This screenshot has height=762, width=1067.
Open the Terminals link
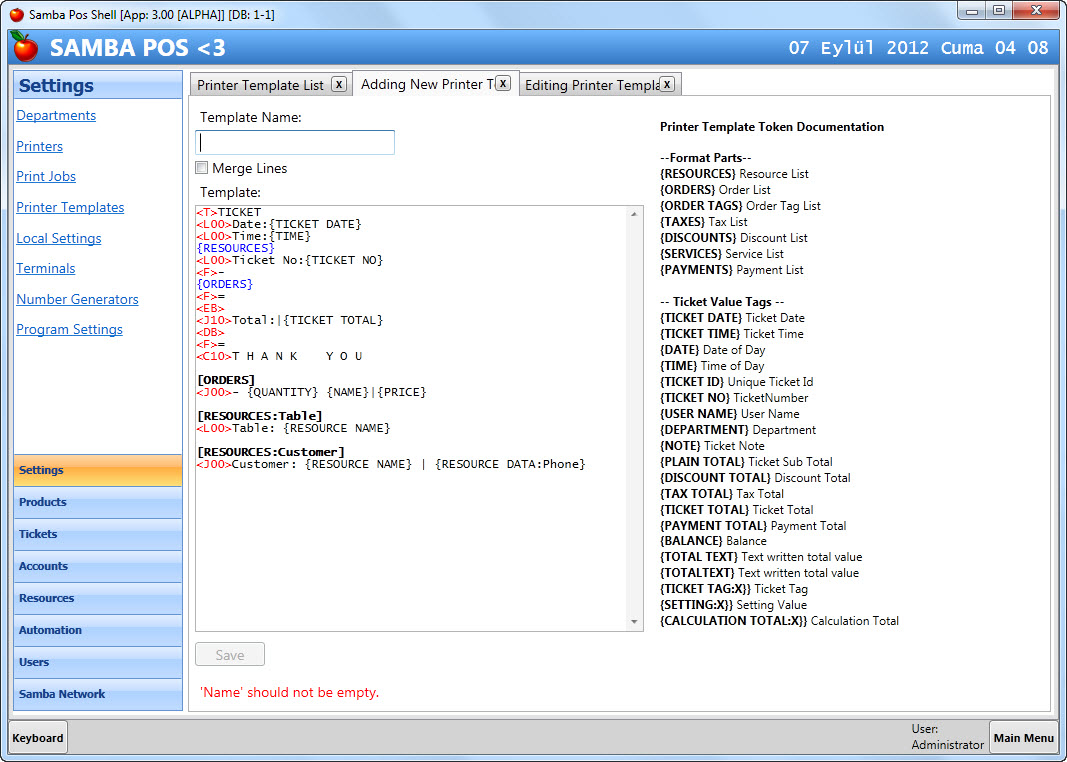[x=46, y=268]
